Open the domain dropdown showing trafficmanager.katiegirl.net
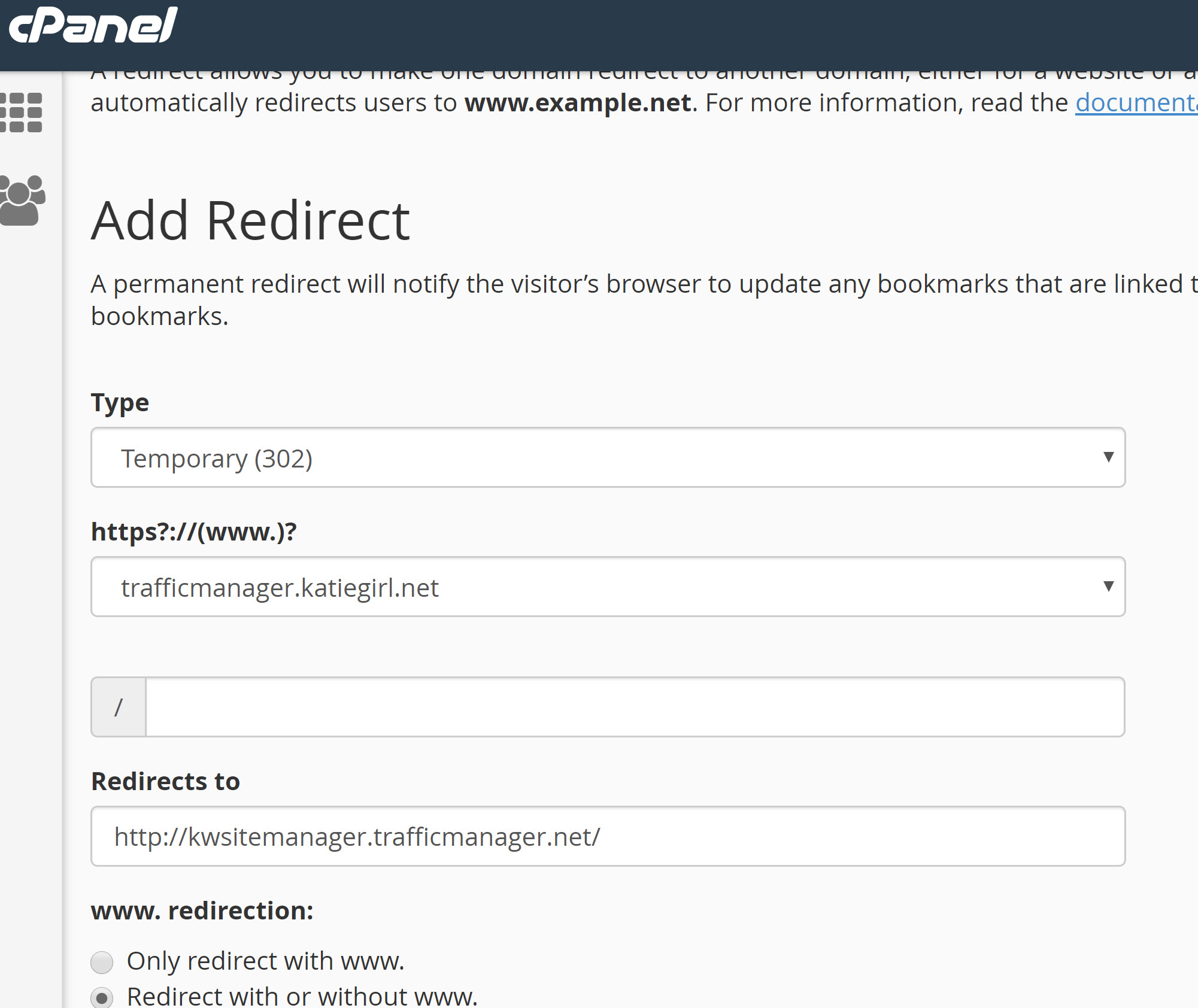The height and width of the screenshot is (1008, 1198). tap(608, 587)
